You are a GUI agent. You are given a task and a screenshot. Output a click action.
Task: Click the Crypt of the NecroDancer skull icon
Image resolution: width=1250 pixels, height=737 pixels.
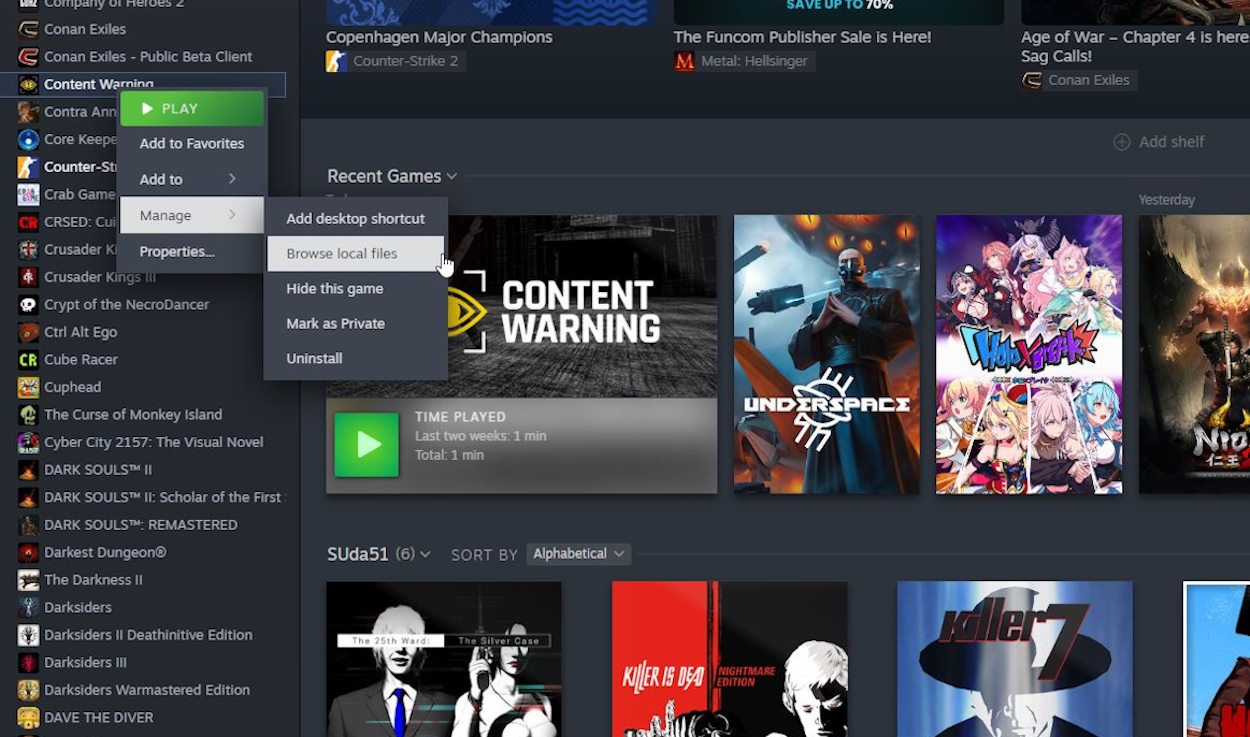pyautogui.click(x=28, y=305)
